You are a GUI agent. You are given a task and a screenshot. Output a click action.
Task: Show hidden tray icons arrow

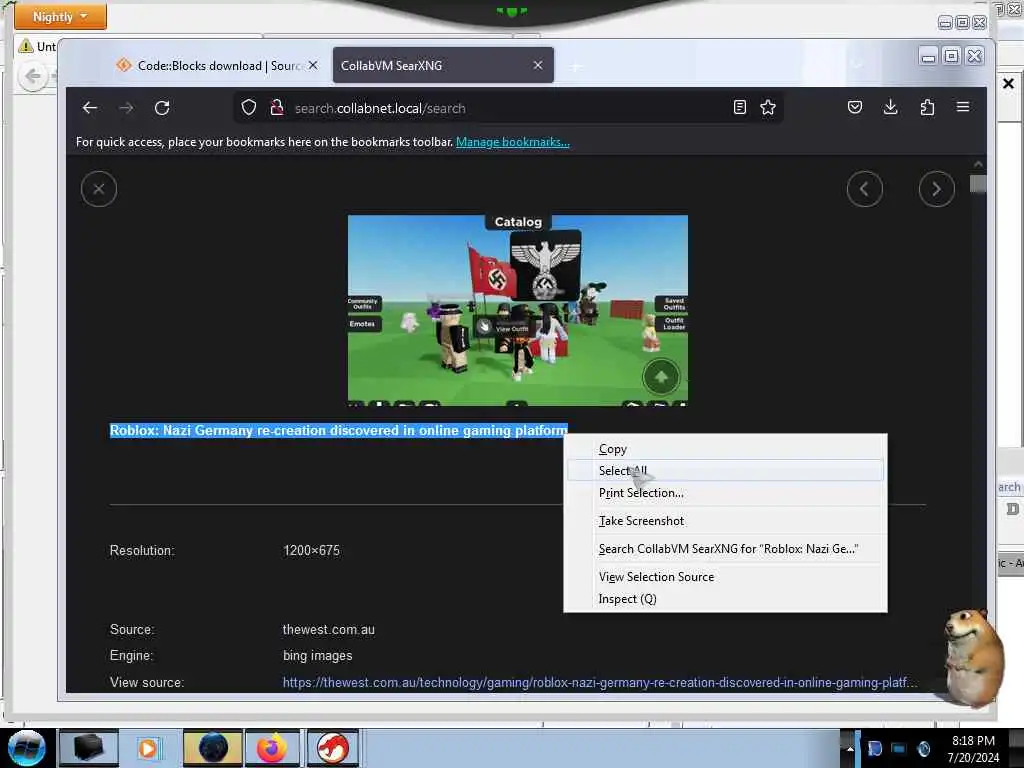pos(850,748)
